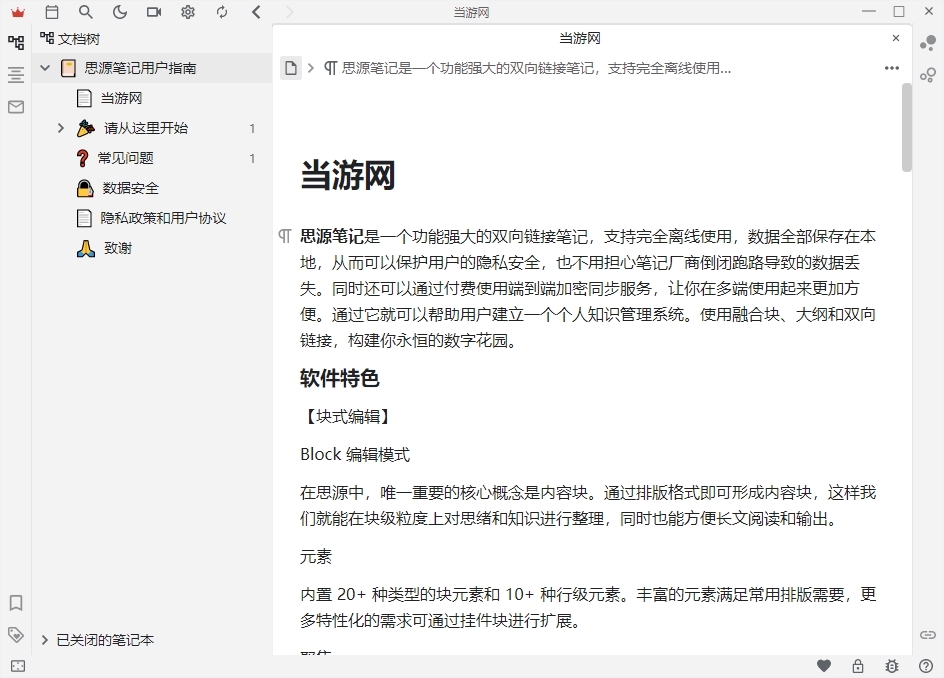Toggle dark mode moon icon
The image size is (944, 678).
[120, 12]
